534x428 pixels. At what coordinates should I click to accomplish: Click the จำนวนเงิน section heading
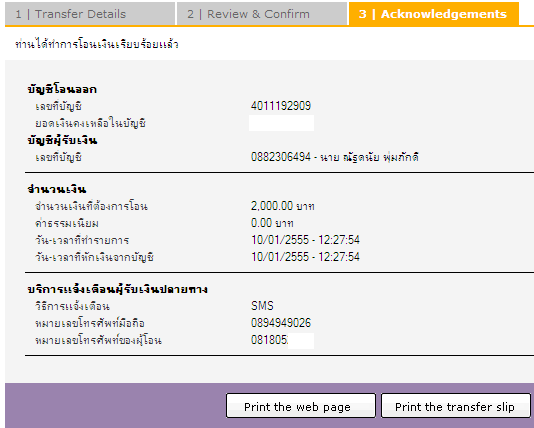[x=57, y=189]
